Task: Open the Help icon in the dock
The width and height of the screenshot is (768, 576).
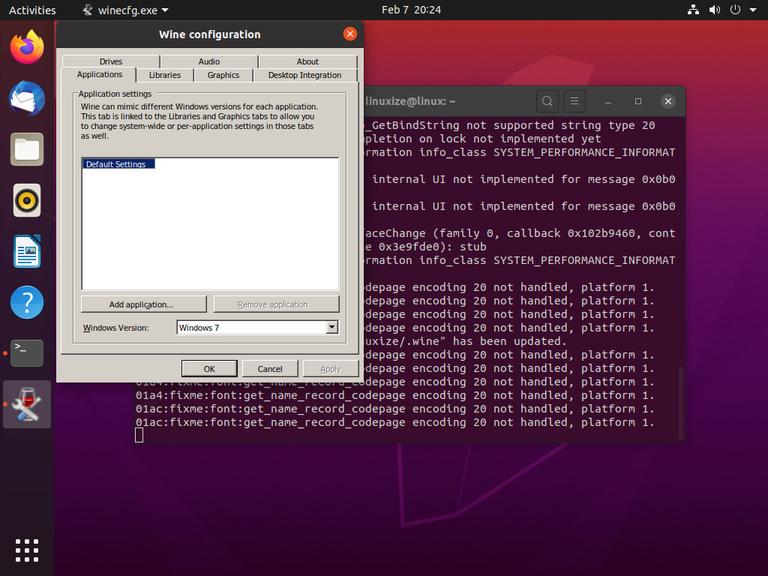Action: tap(27, 301)
